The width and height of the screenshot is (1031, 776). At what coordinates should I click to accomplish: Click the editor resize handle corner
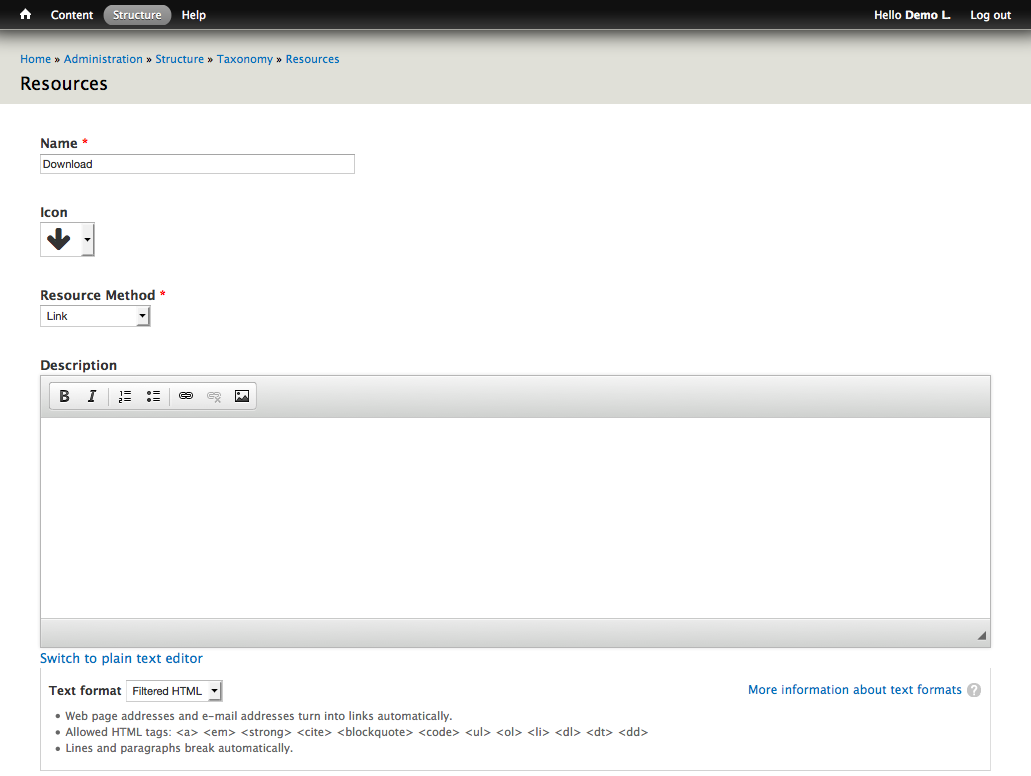[981, 636]
